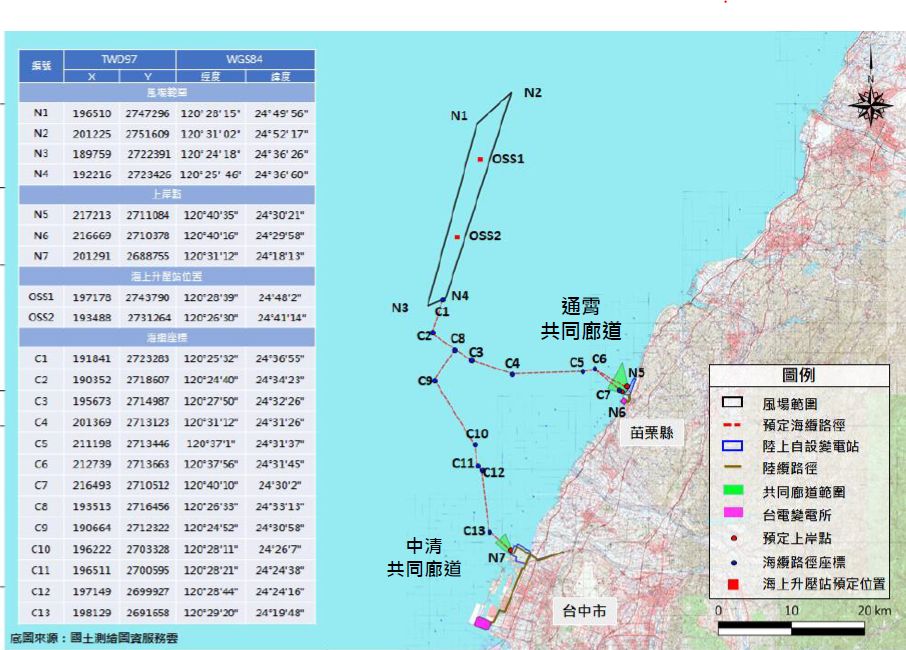Screen dimensions: 906x650
Task: Click the C9 cable route point
Action: (x=436, y=381)
